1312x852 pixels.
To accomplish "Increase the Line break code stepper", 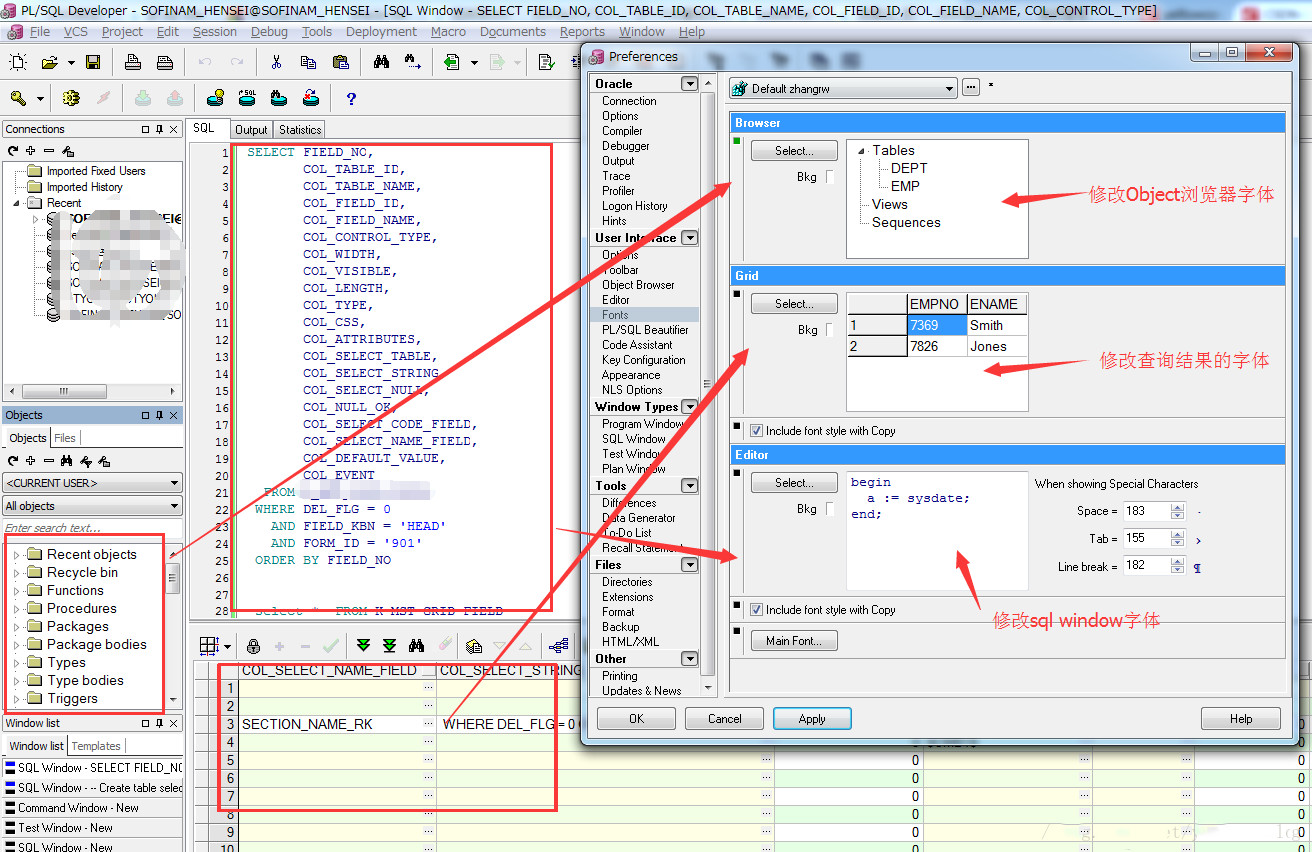I will pyautogui.click(x=1177, y=562).
